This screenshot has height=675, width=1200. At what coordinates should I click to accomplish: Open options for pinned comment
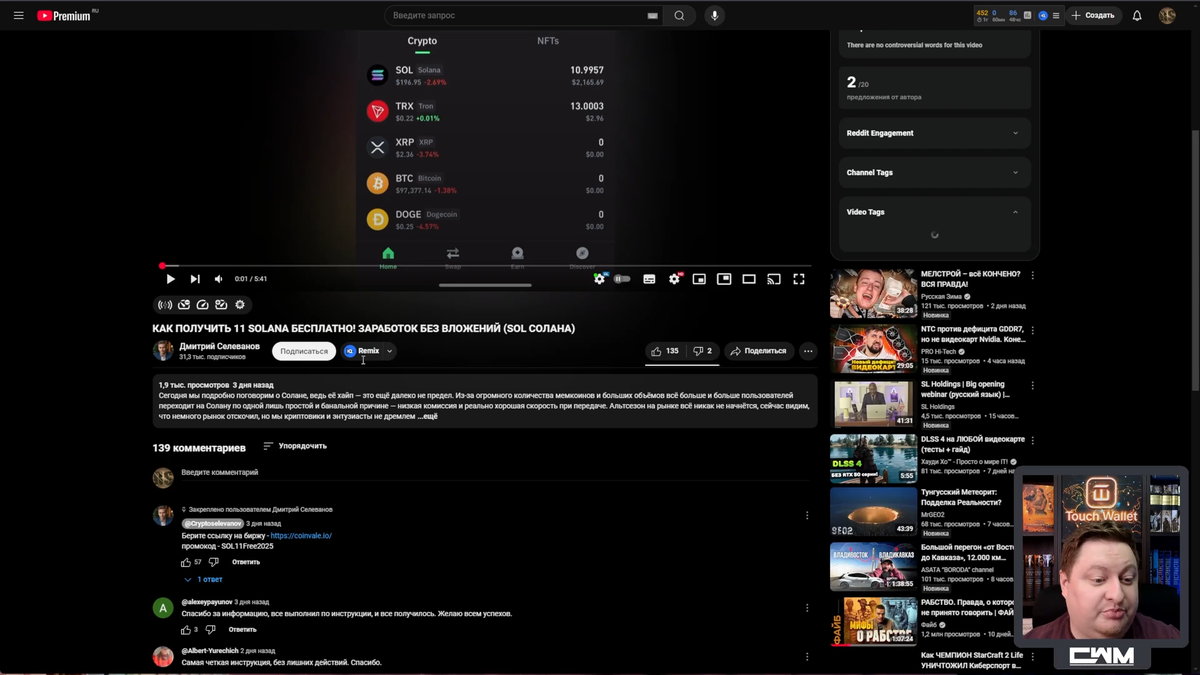(807, 516)
